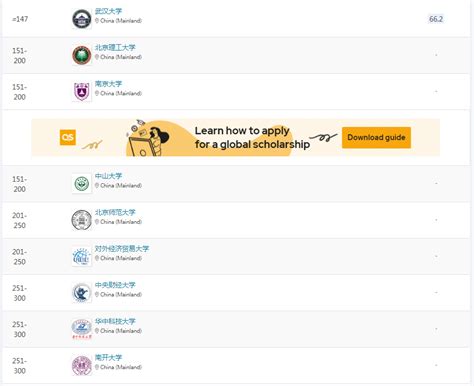
Task: Click the Download guide button
Action: pyautogui.click(x=376, y=137)
